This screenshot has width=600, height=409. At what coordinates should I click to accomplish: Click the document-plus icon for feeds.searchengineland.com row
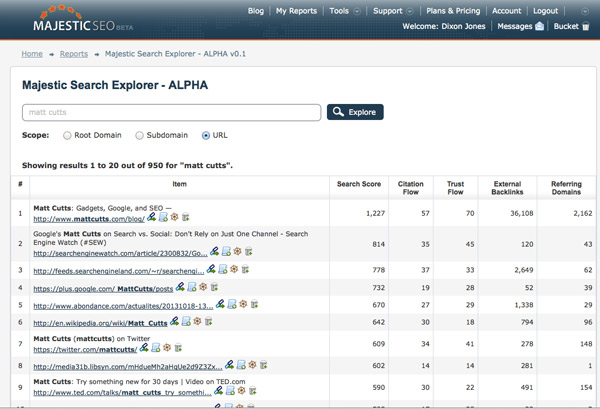point(223,269)
